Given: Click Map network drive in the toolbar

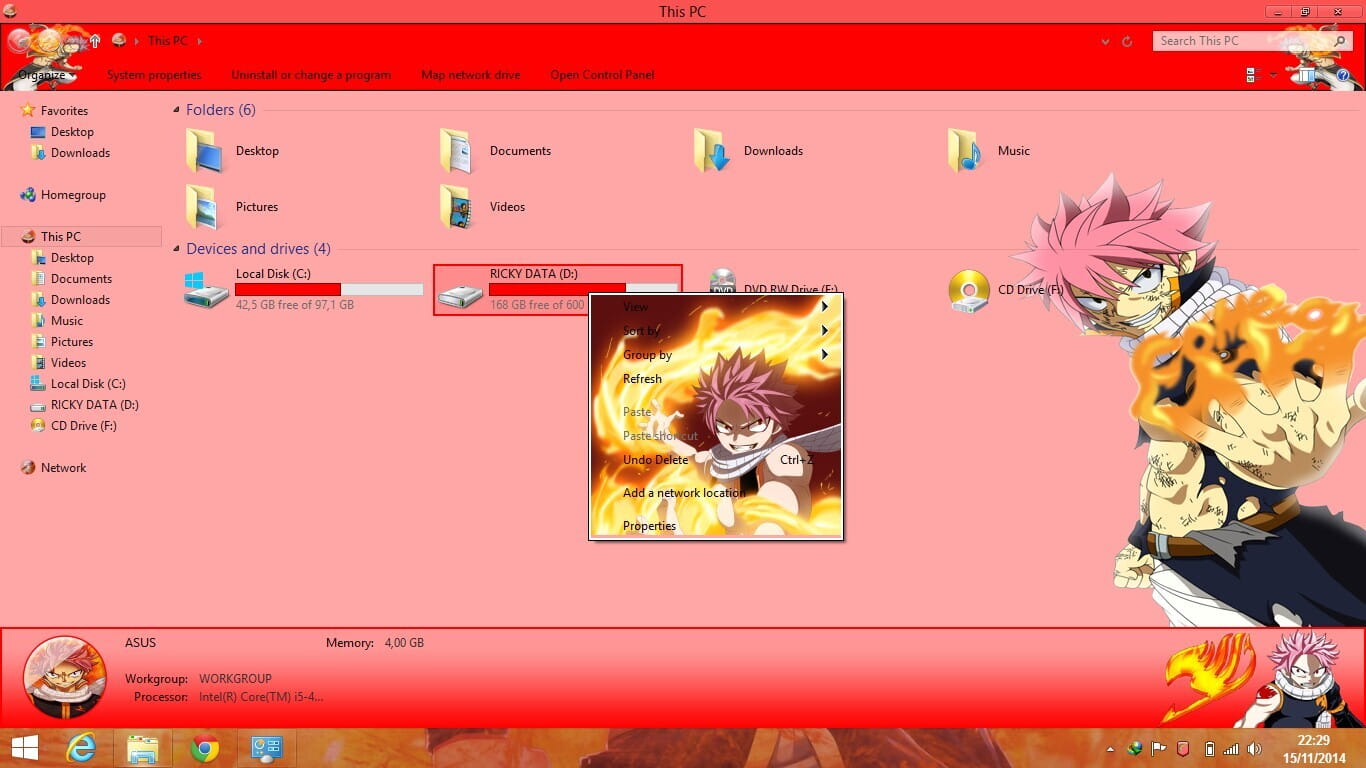Looking at the screenshot, I should tap(470, 75).
